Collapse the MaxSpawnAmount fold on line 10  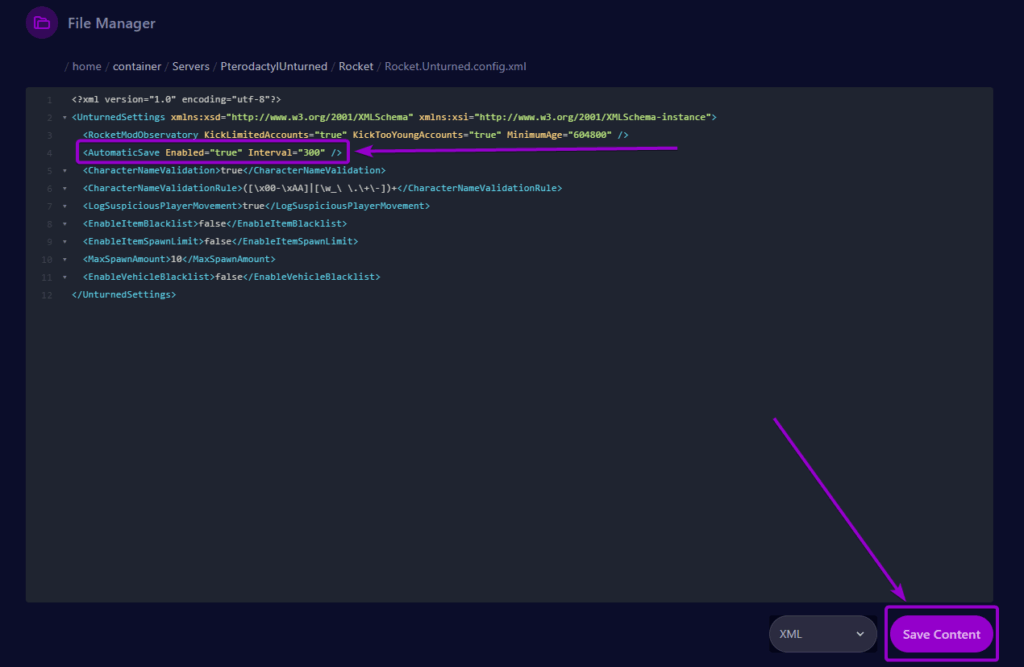[65, 259]
